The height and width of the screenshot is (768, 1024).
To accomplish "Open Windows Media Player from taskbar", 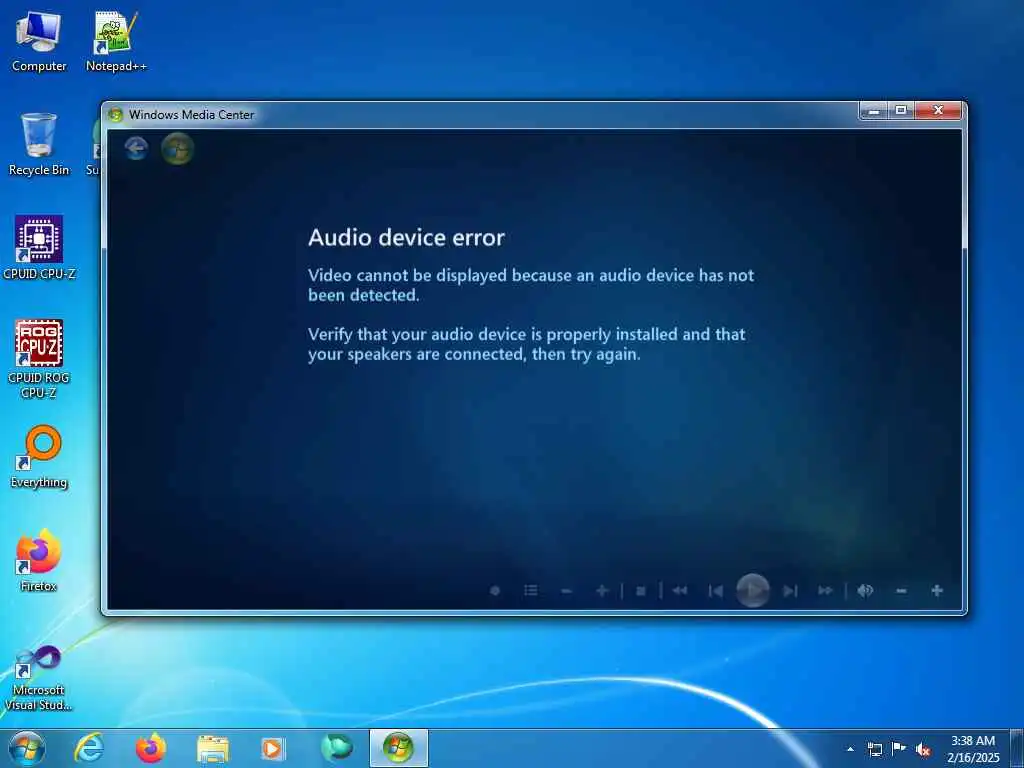I will point(273,748).
